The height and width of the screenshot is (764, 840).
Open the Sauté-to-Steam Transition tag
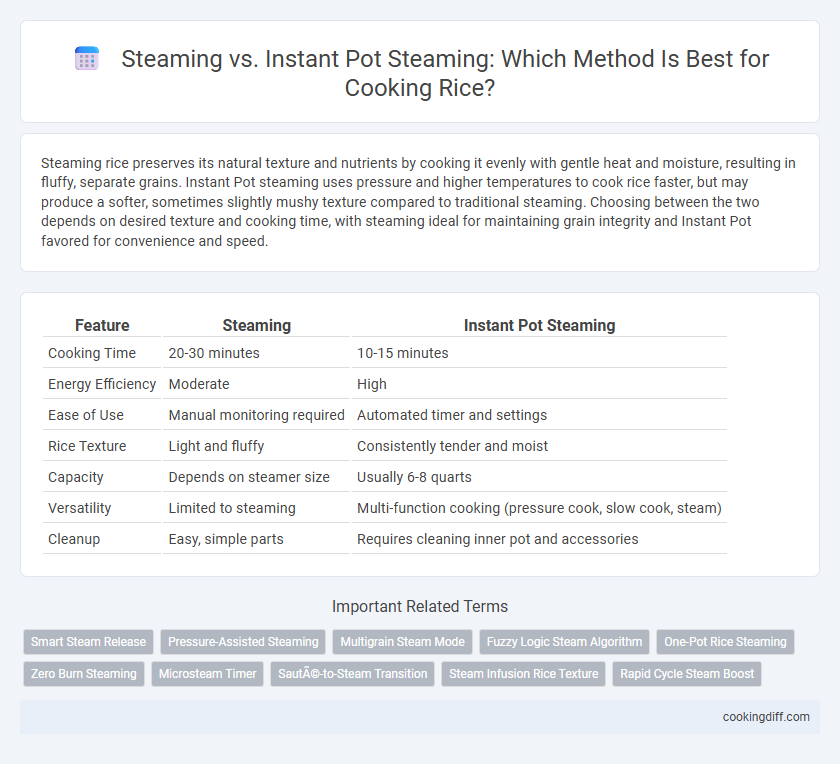click(x=352, y=674)
